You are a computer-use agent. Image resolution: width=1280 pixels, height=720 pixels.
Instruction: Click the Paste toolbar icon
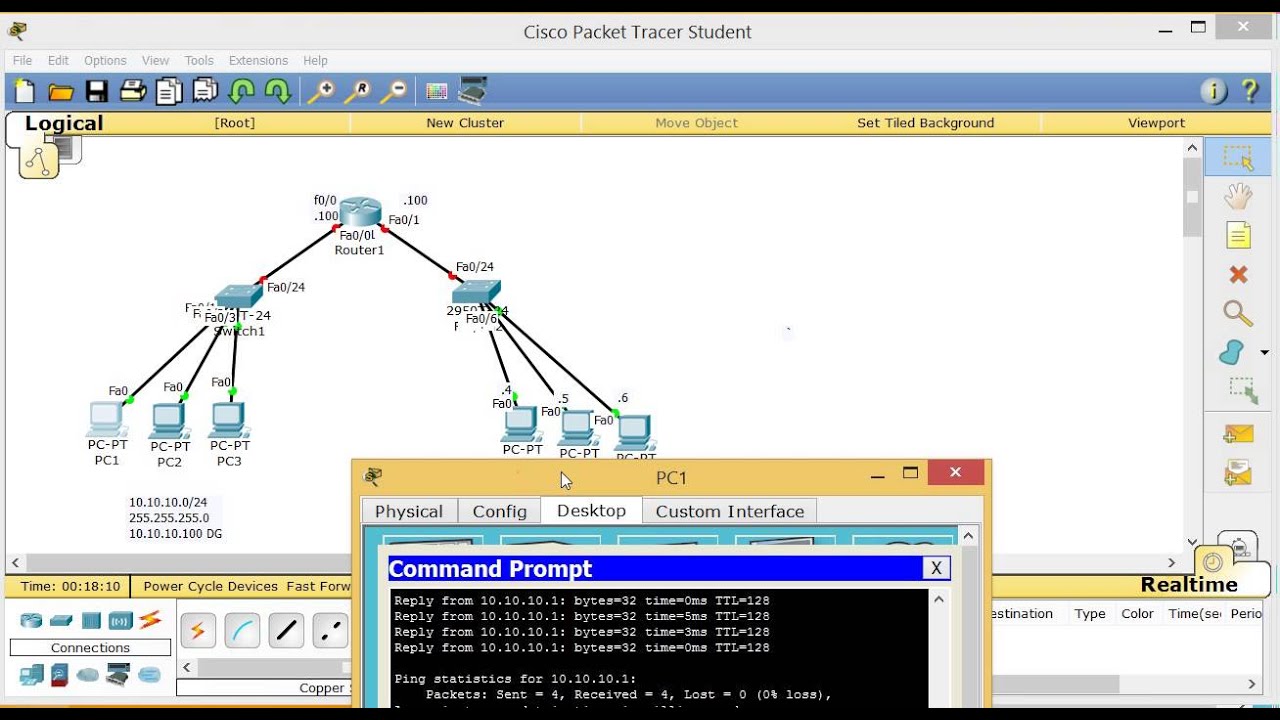click(205, 92)
